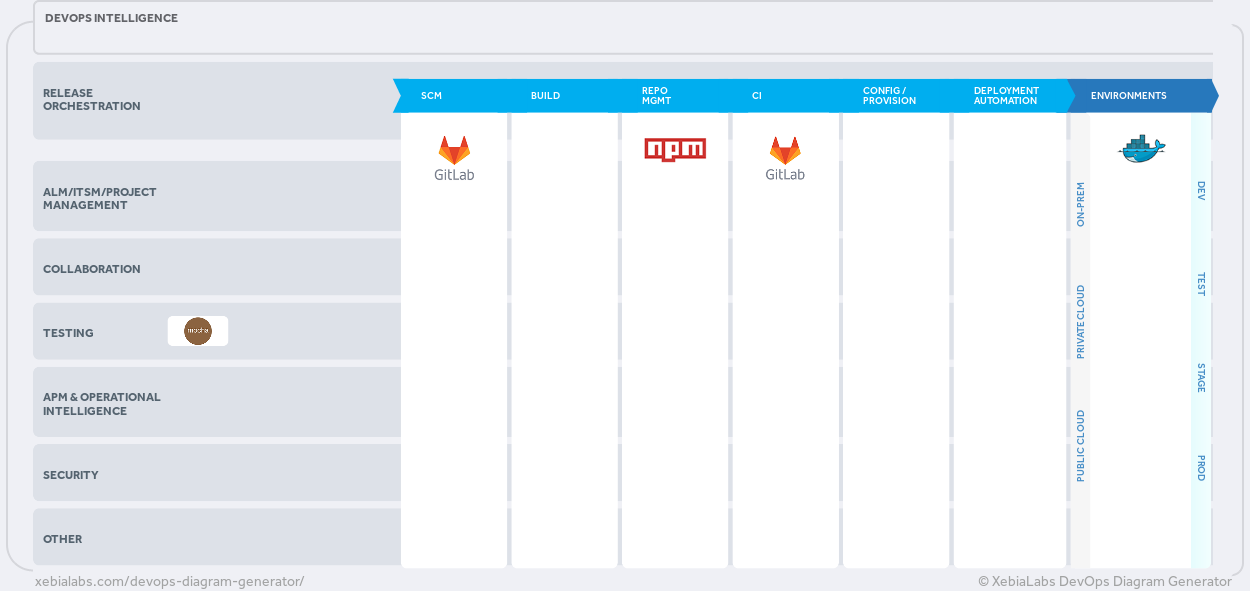The height and width of the screenshot is (591, 1250).
Task: Click the Docker whale icon in Environments
Action: click(x=1141, y=149)
